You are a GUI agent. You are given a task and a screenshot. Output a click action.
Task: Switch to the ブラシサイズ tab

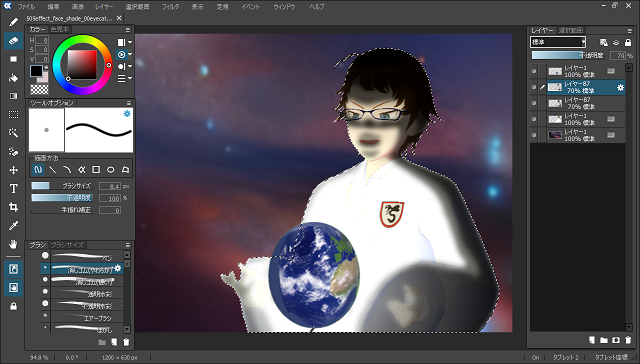[67, 245]
